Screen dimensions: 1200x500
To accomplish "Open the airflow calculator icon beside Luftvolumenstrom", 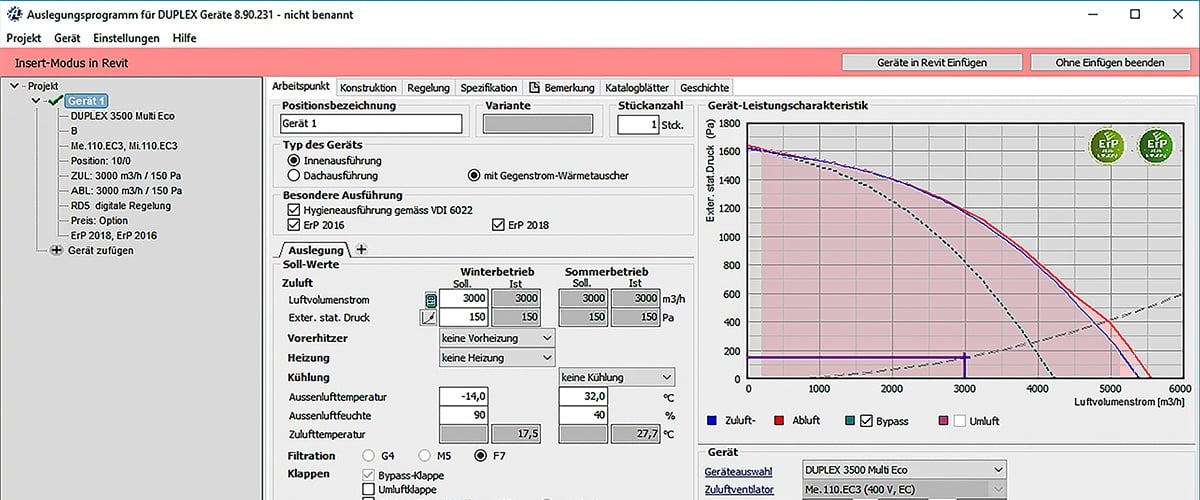I will [430, 299].
